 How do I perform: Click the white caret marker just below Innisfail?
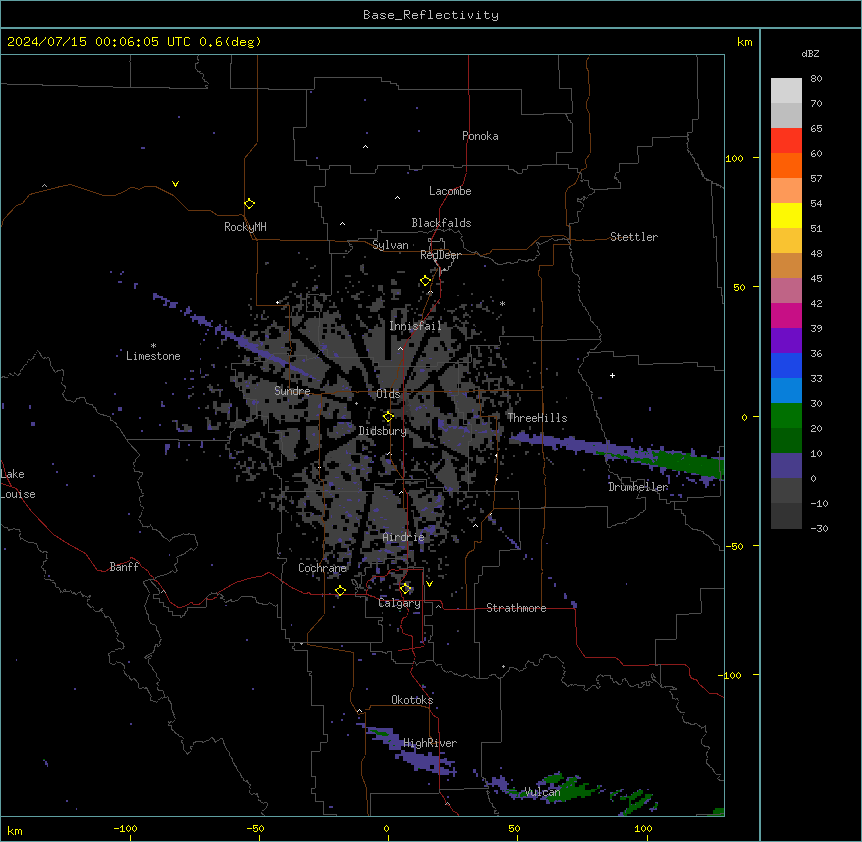400,348
